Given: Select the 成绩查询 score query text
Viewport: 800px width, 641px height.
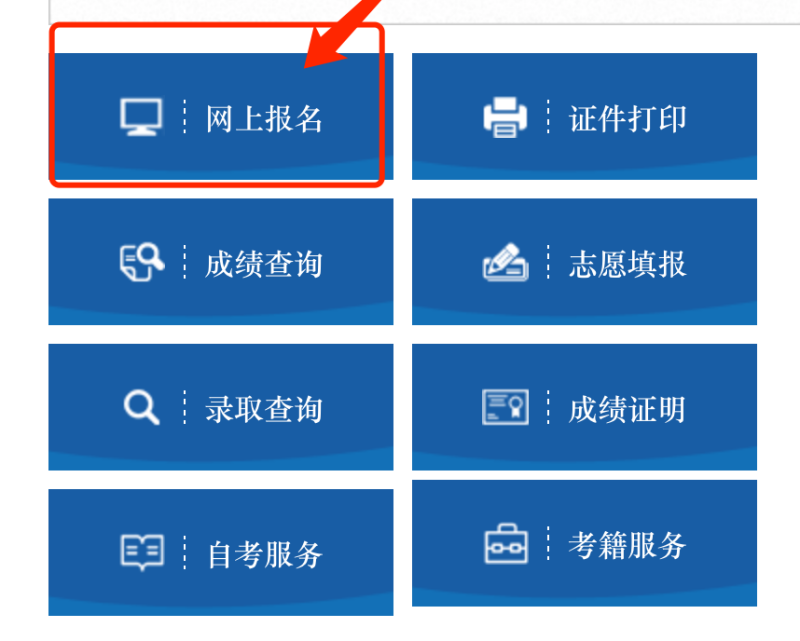Looking at the screenshot, I should [x=264, y=264].
